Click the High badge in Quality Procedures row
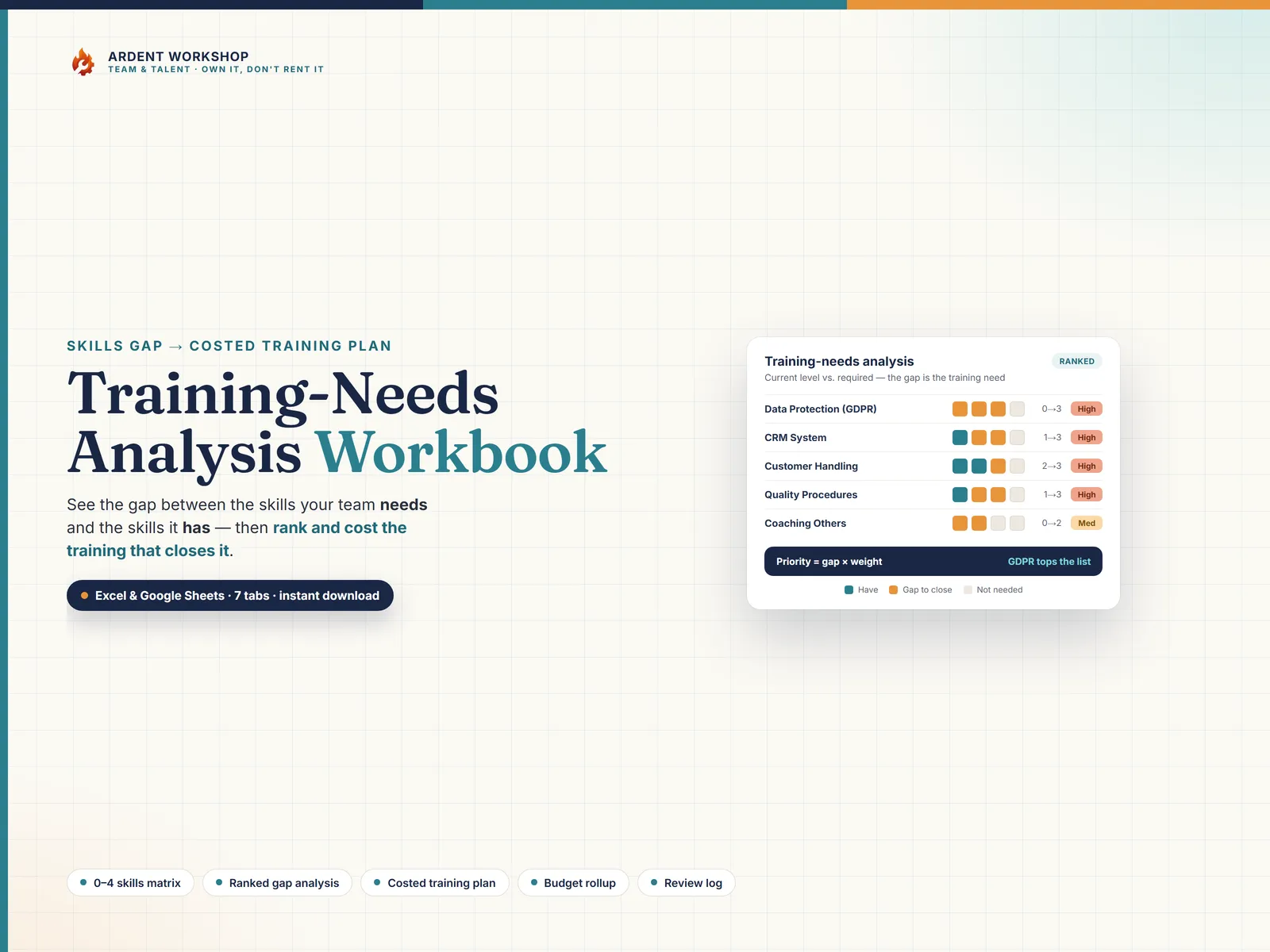Screen dimensions: 1270x952 click(1087, 495)
